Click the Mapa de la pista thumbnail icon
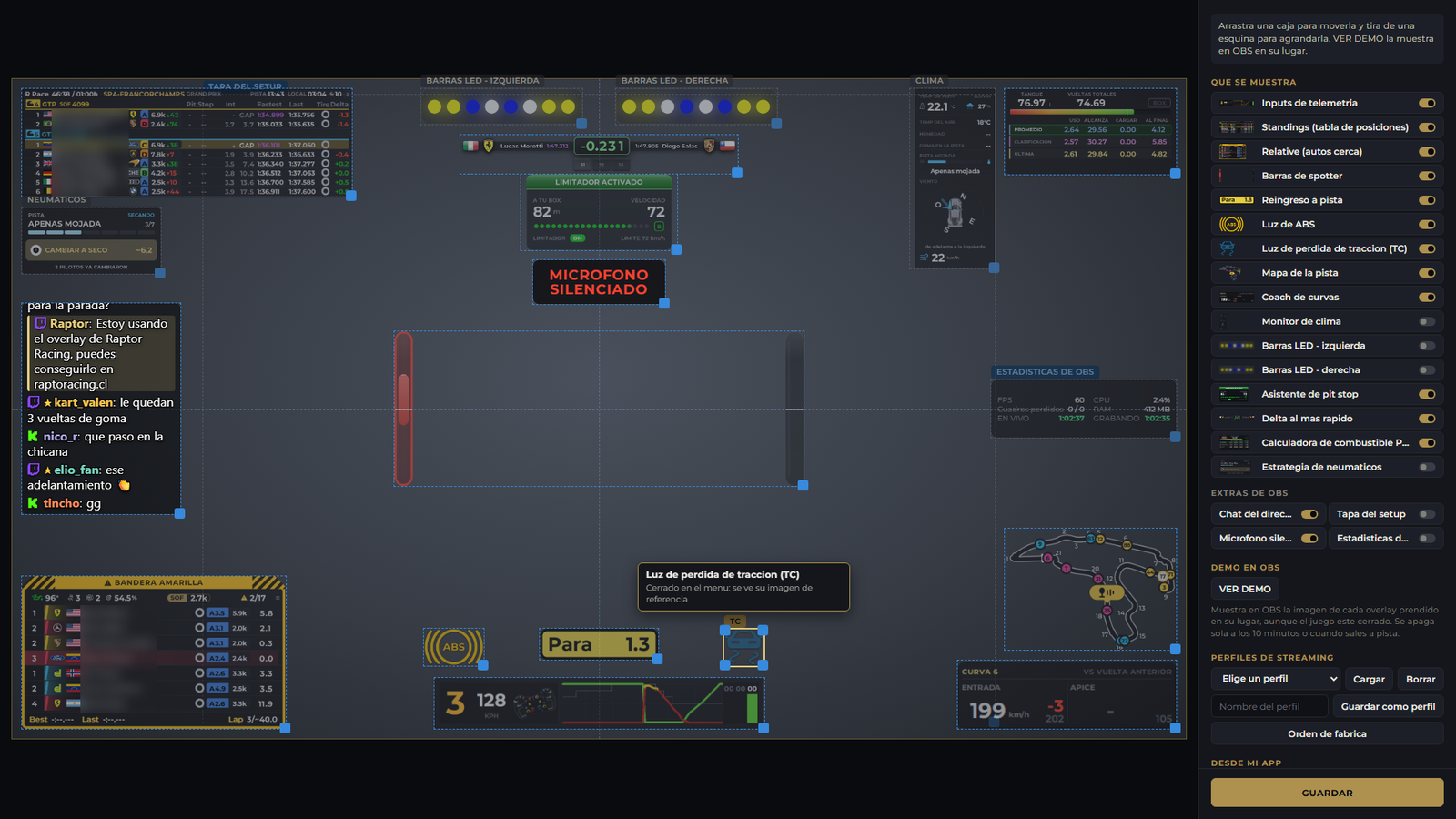The width and height of the screenshot is (1456, 819). click(1231, 273)
